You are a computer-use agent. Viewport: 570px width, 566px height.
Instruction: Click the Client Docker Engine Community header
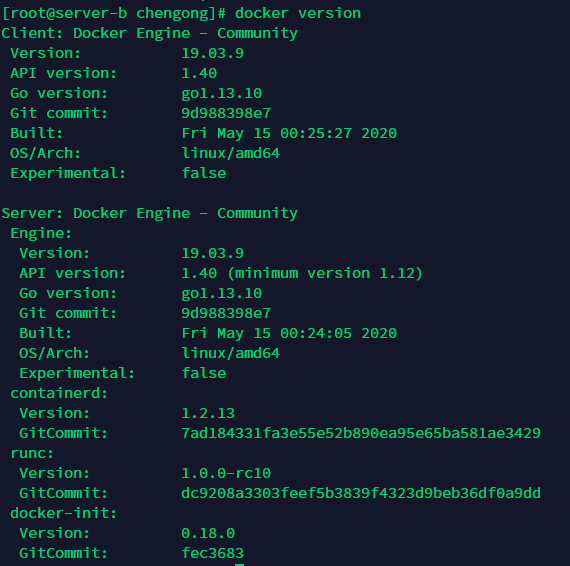click(149, 33)
